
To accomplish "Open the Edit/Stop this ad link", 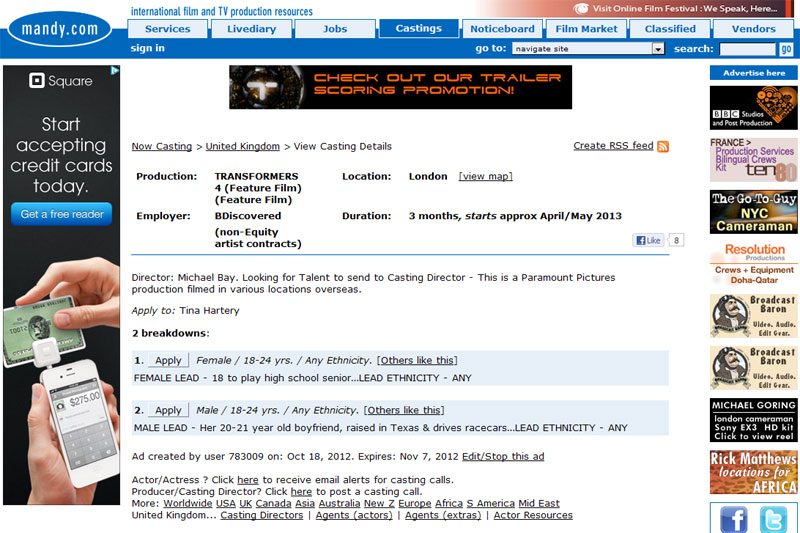I will [x=503, y=456].
